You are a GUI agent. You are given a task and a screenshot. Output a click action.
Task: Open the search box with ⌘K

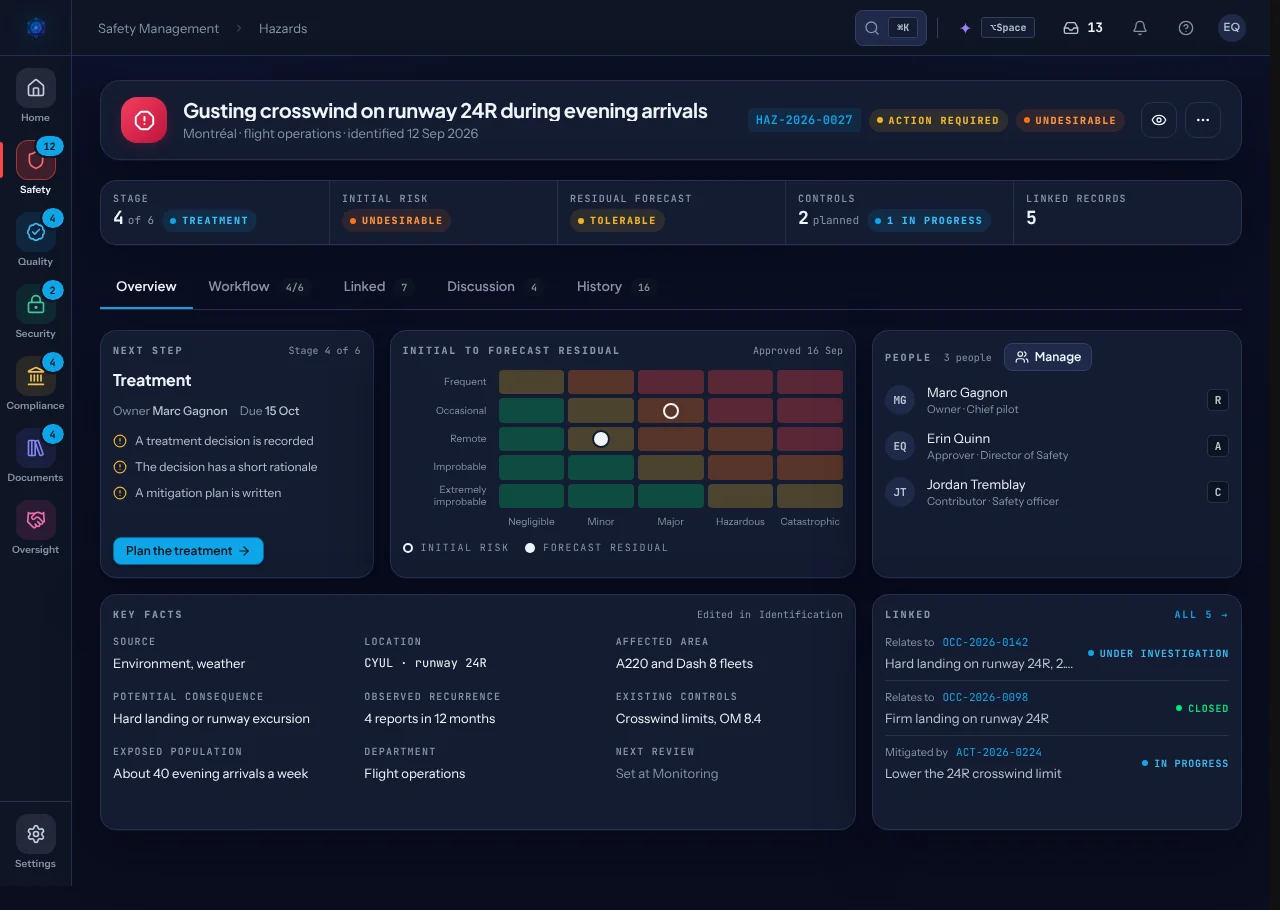pyautogui.click(x=891, y=28)
